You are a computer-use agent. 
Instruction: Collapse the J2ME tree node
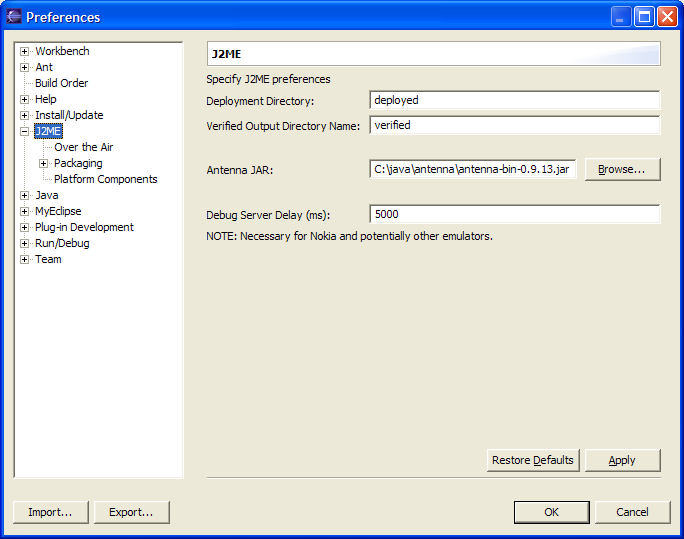tap(24, 131)
